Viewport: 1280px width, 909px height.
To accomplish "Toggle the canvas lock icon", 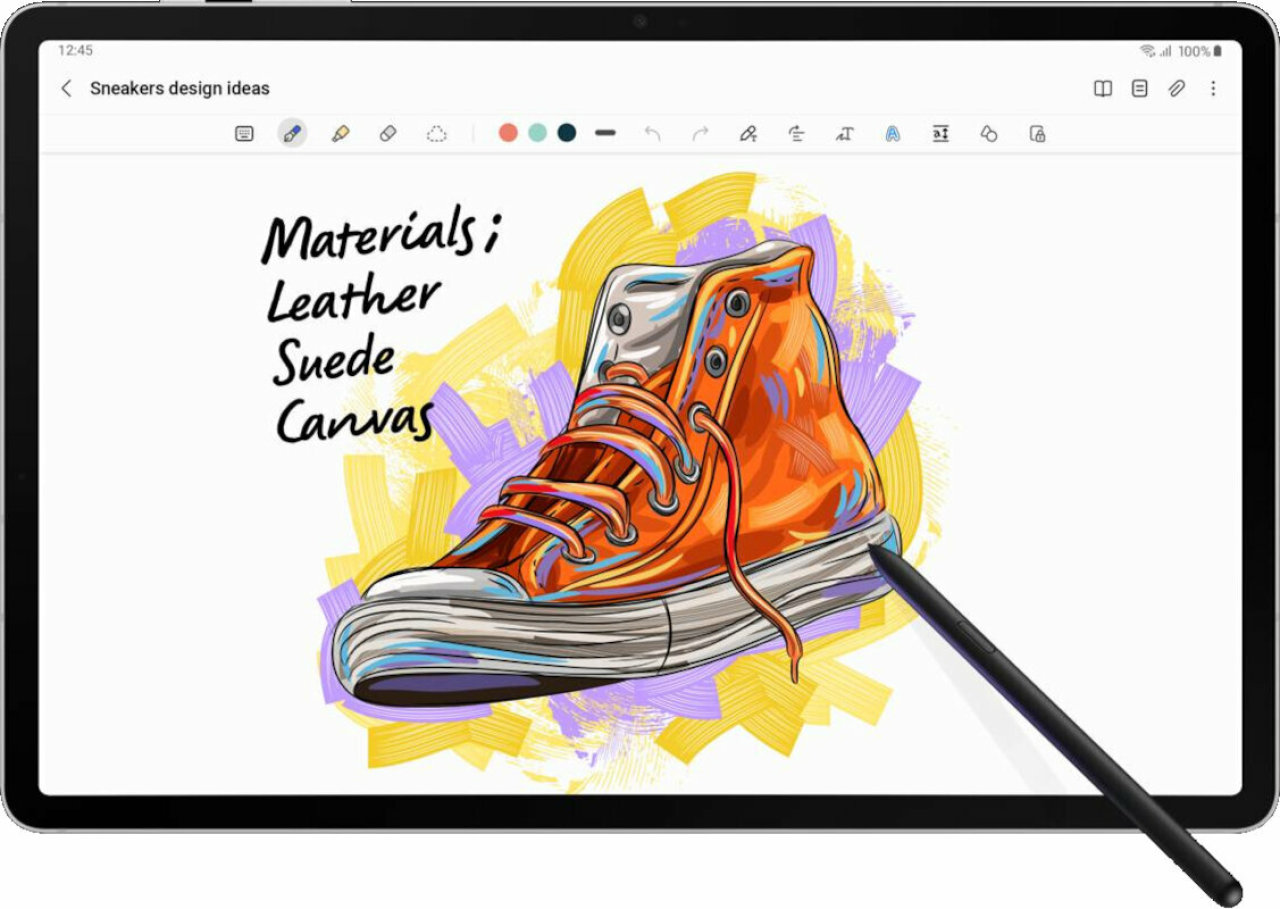I will pyautogui.click(x=1037, y=133).
